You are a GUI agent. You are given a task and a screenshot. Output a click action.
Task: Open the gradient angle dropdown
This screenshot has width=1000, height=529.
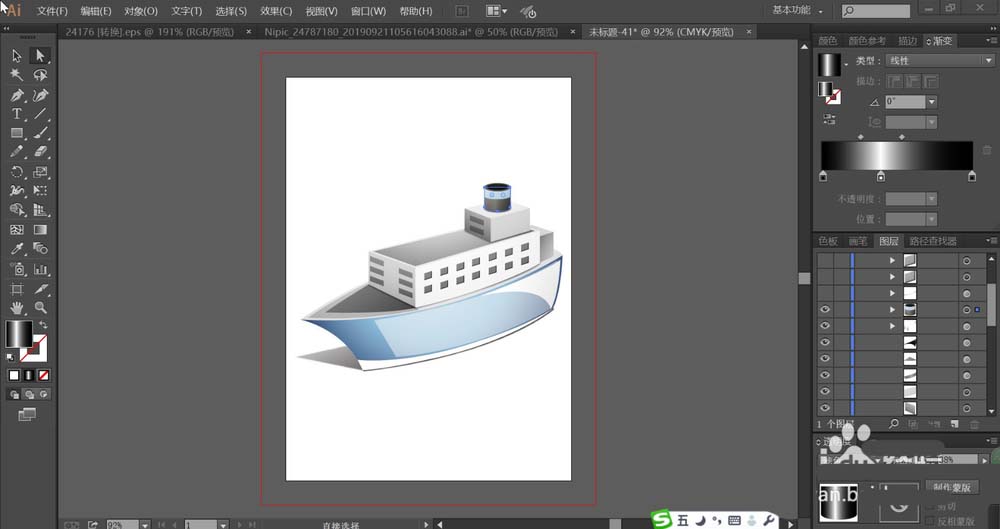coord(932,101)
